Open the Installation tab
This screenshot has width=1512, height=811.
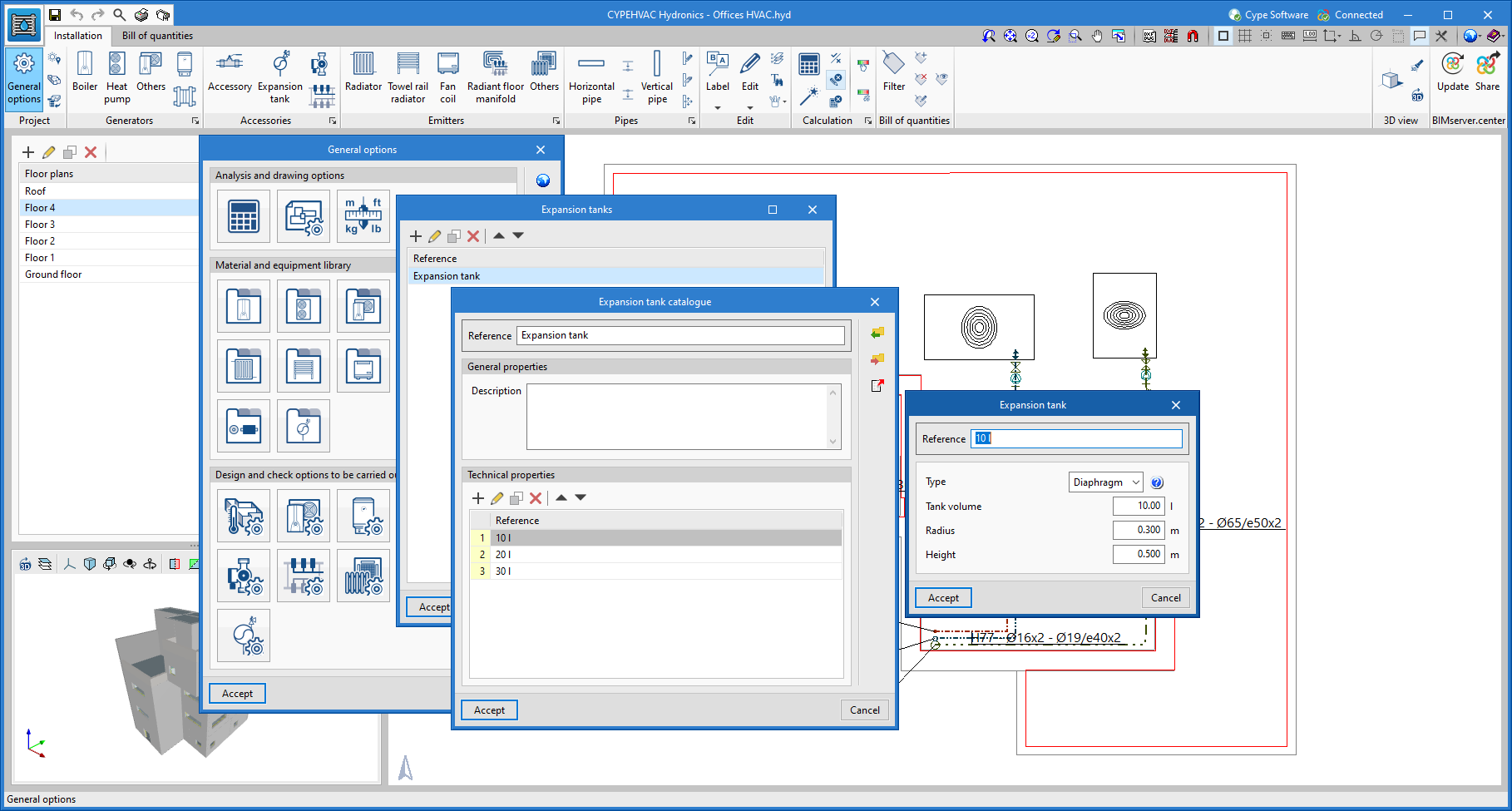coord(78,36)
